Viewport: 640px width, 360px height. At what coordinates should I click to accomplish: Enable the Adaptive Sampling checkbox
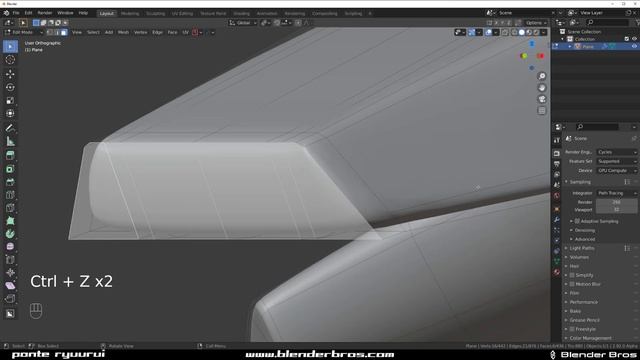click(x=577, y=221)
